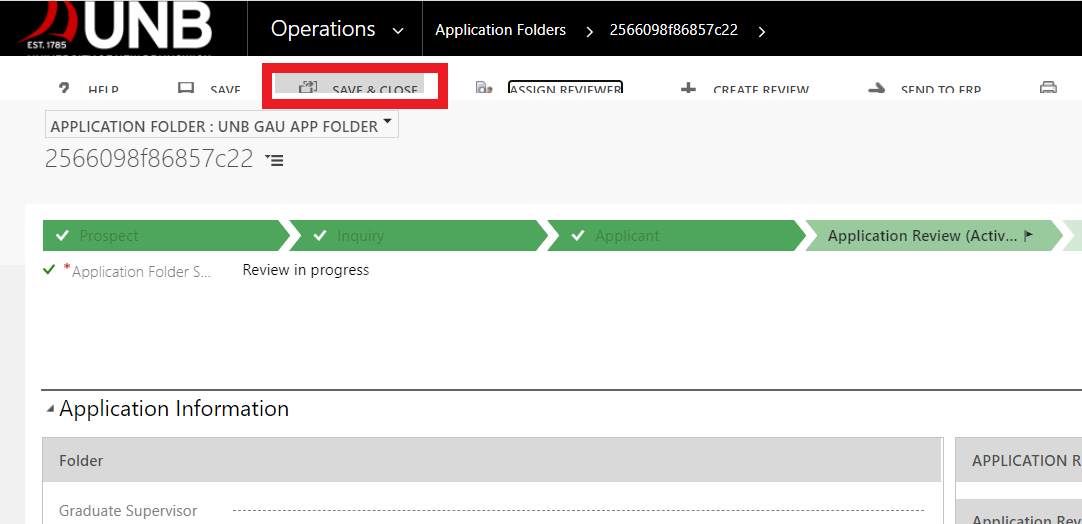Expand the chevron after the 2566098f86857c22 breadcrumb

click(762, 31)
